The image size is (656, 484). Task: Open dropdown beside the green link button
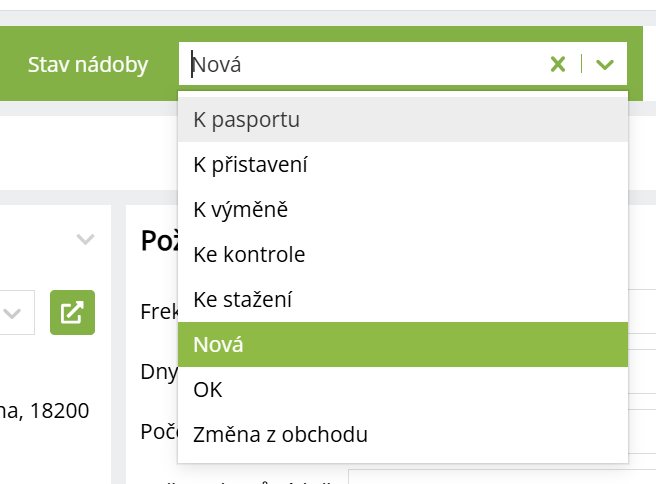coord(14,313)
